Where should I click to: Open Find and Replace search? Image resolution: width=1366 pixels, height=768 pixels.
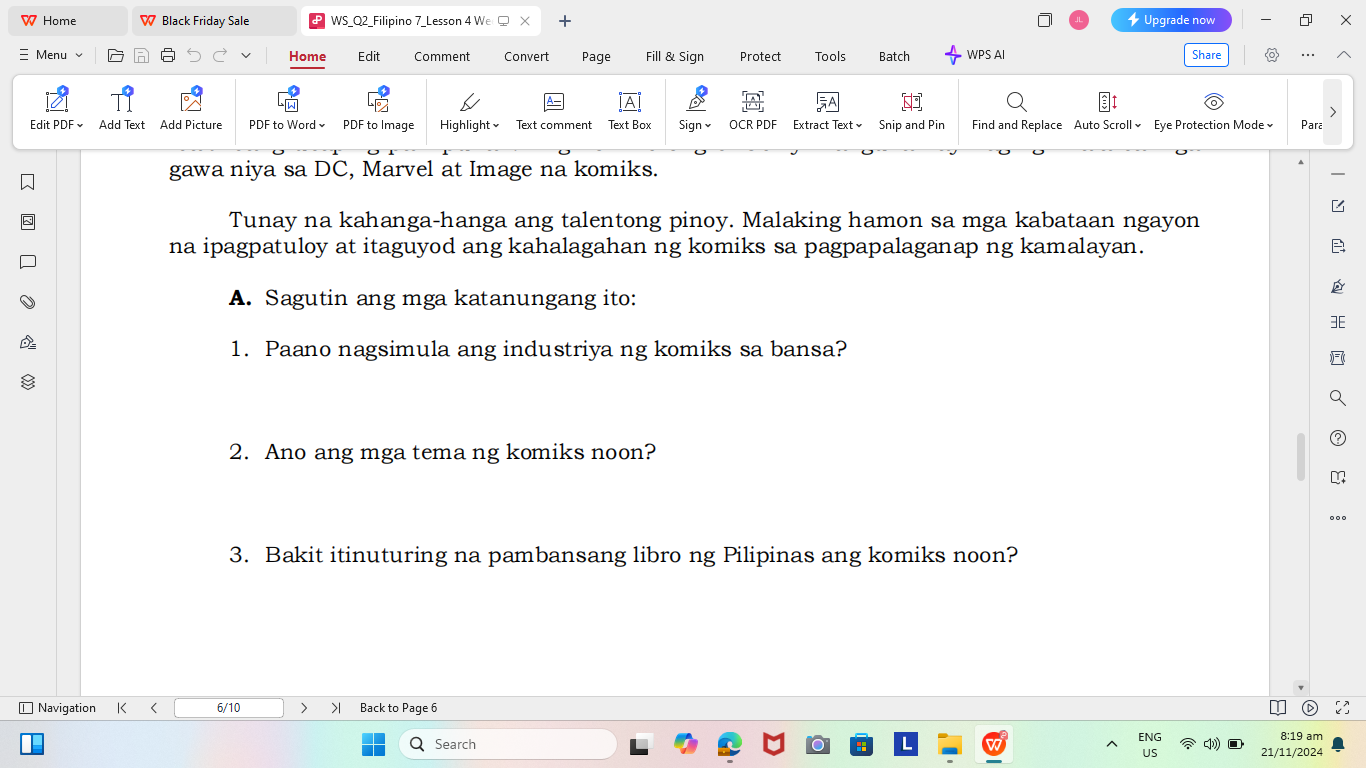click(1017, 110)
